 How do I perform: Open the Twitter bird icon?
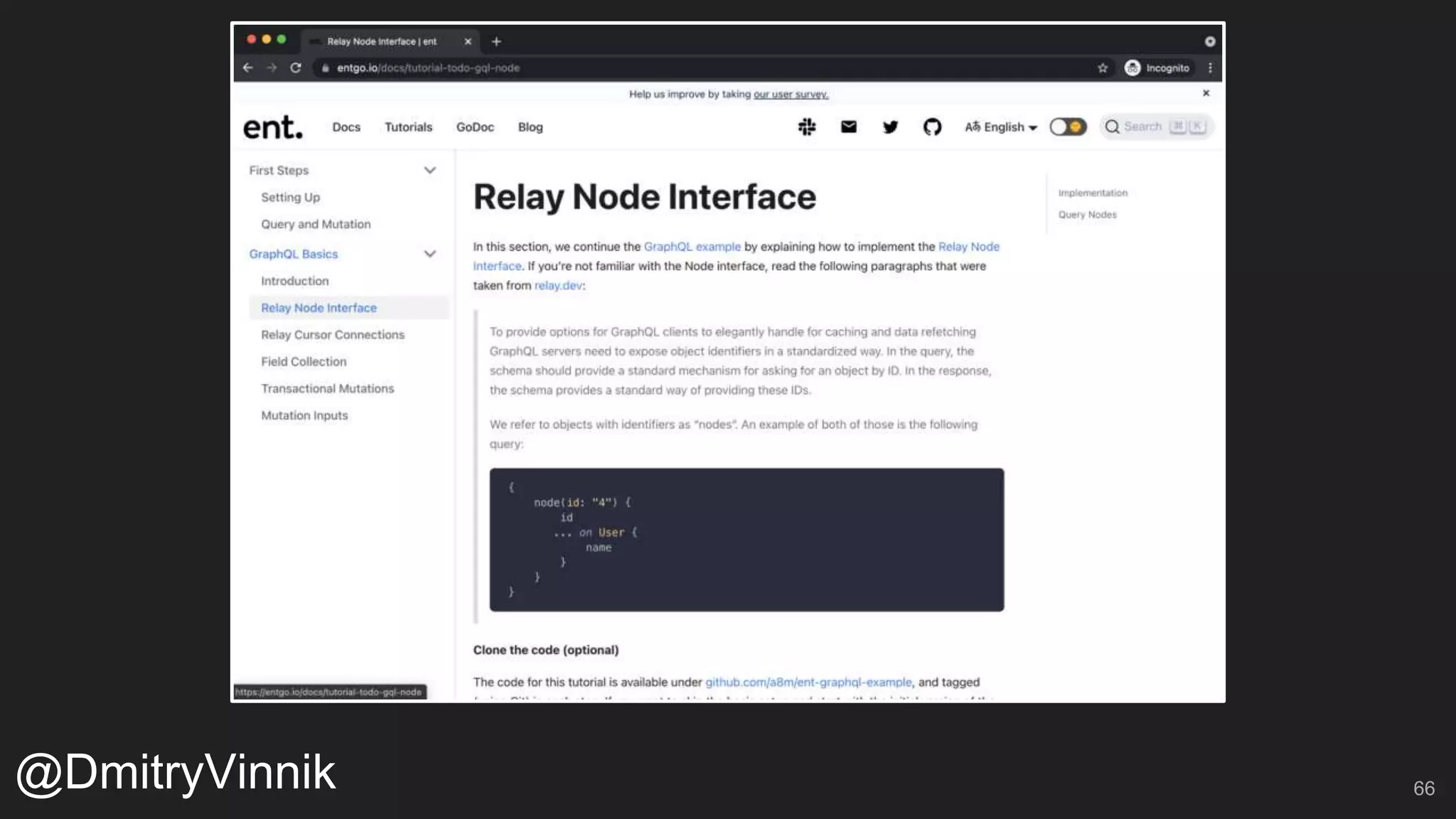click(x=890, y=127)
